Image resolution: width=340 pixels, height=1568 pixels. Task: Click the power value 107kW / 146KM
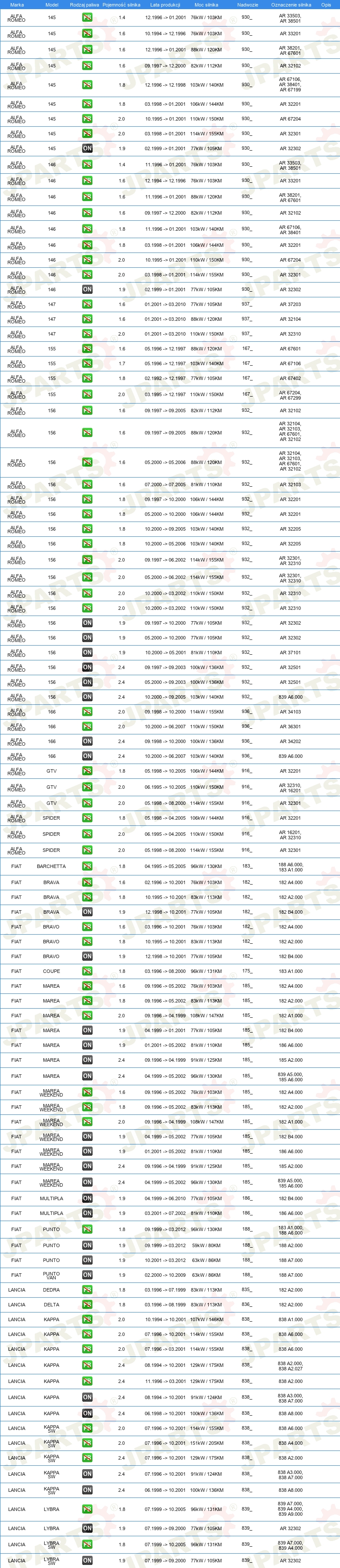[207, 1319]
